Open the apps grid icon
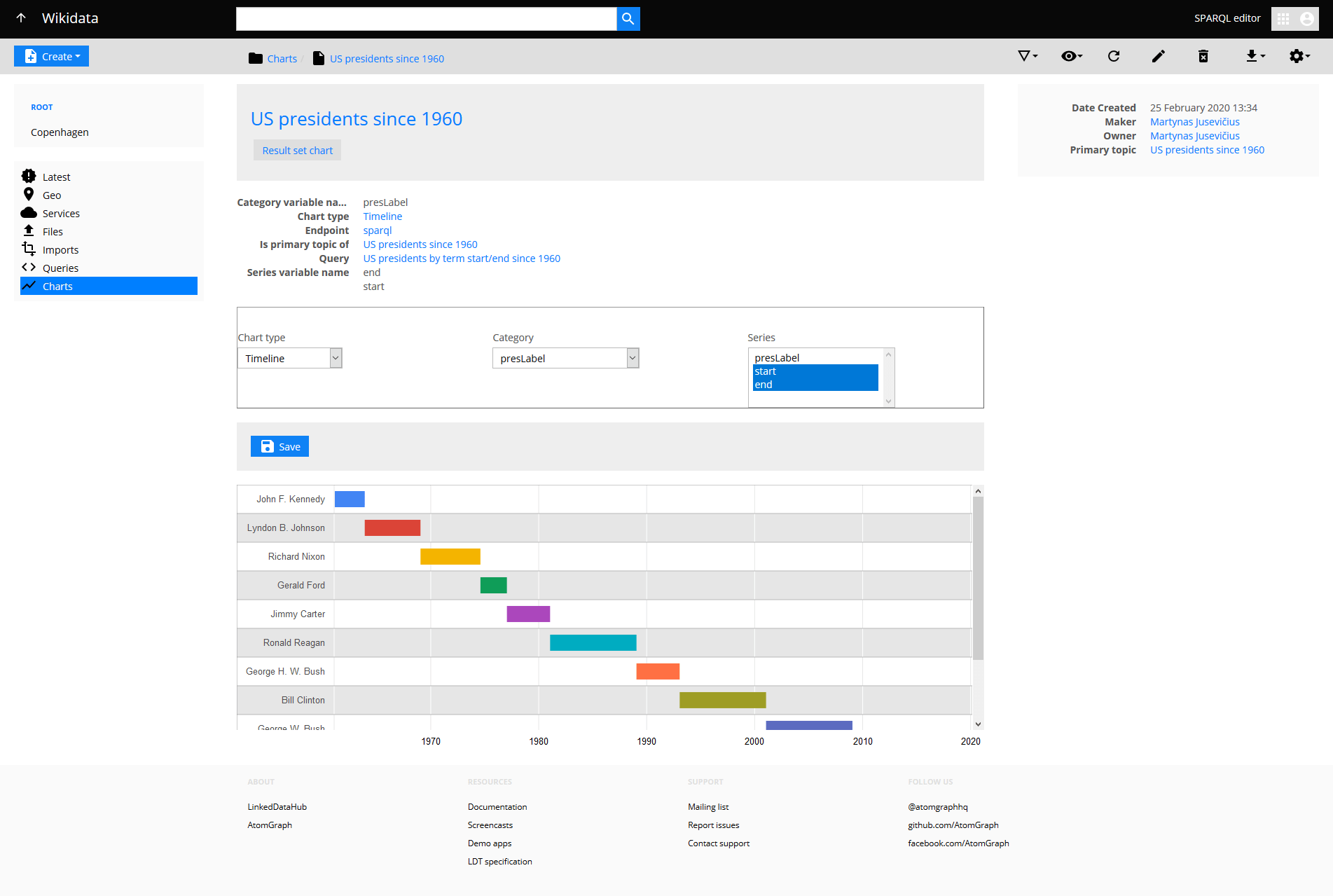Screen dimensions: 1333x896 pyautogui.click(x=1283, y=19)
